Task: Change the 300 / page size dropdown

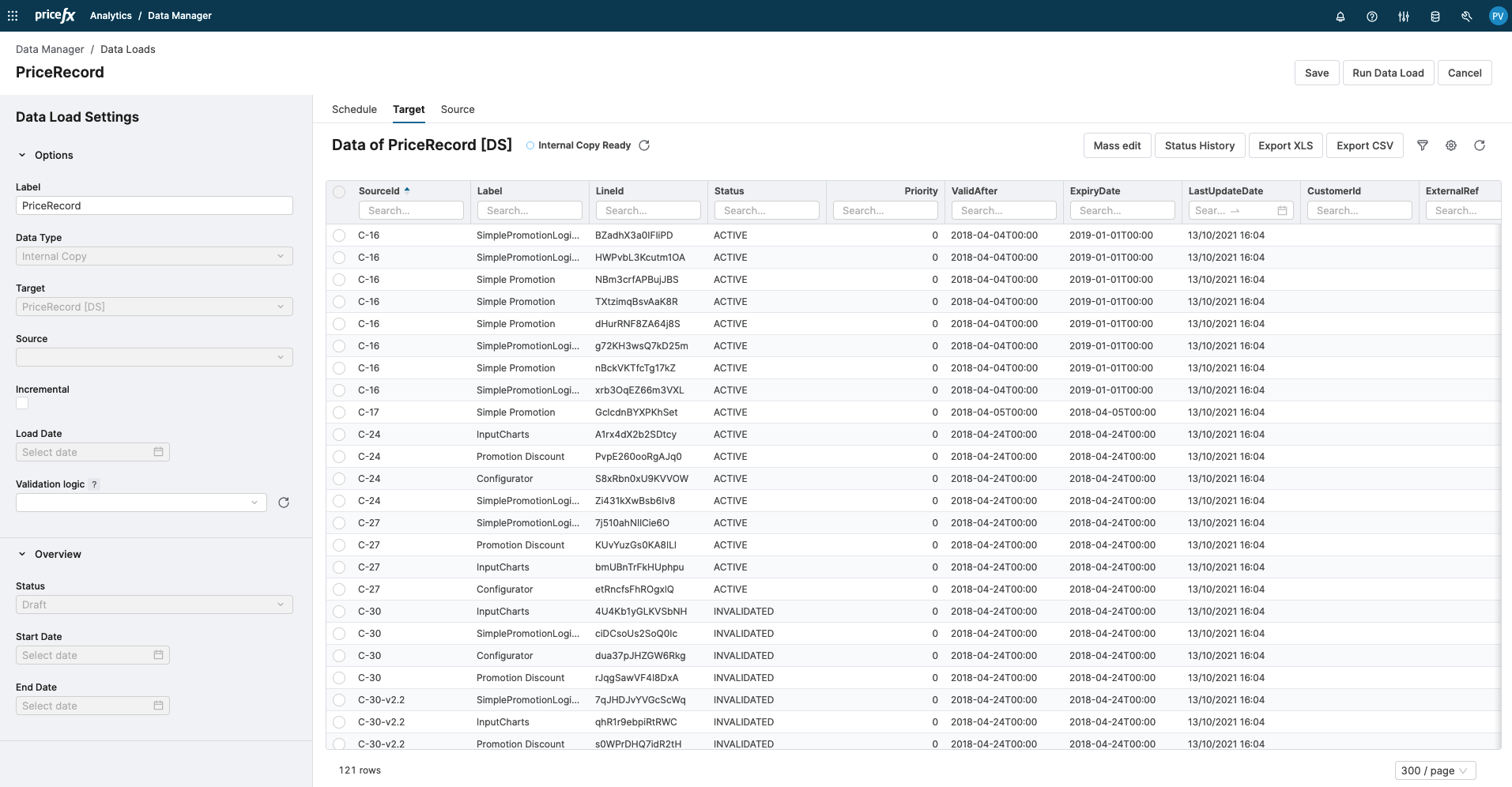Action: coord(1435,770)
